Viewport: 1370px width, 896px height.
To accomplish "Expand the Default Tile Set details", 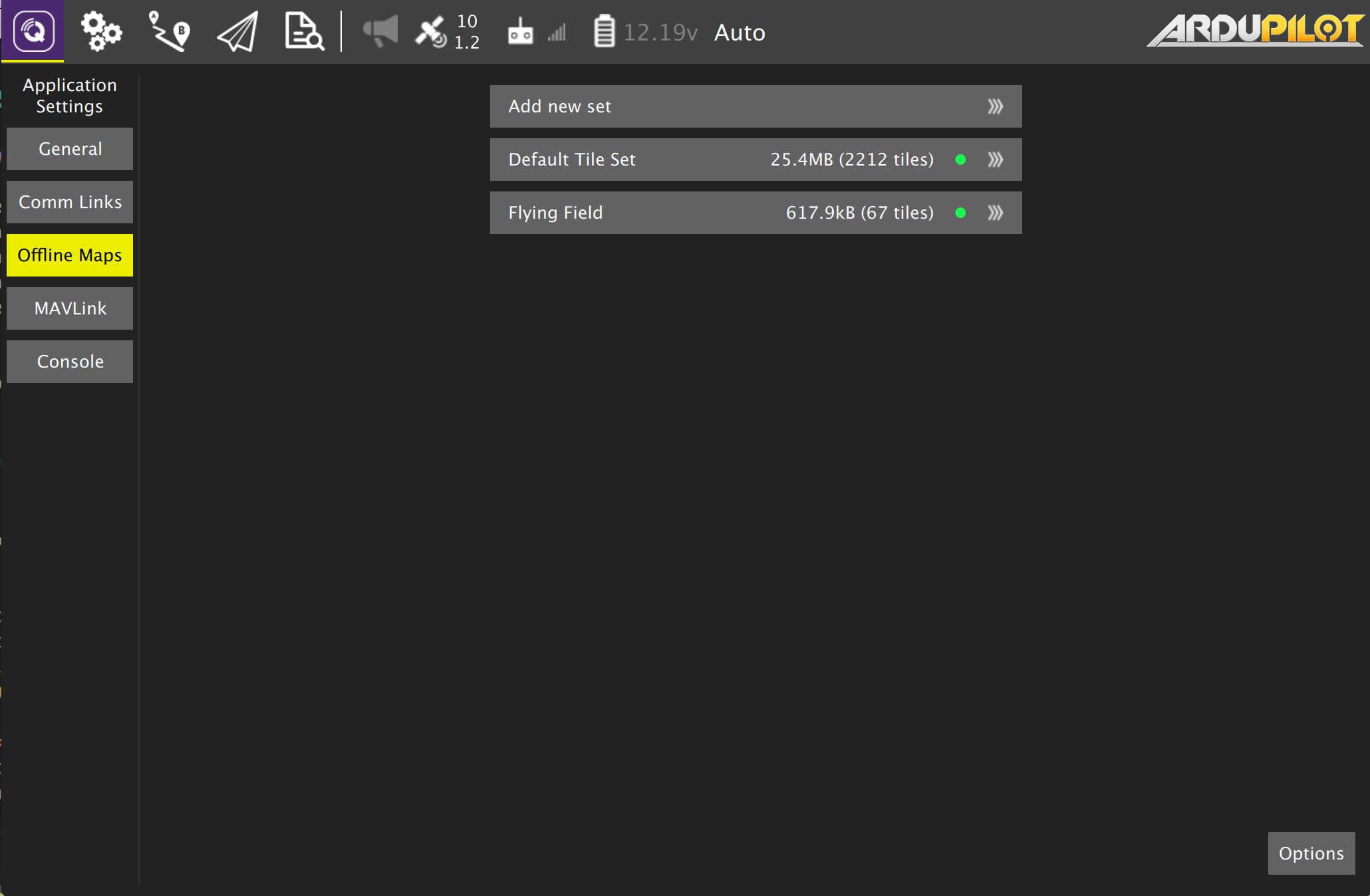I will coord(996,160).
